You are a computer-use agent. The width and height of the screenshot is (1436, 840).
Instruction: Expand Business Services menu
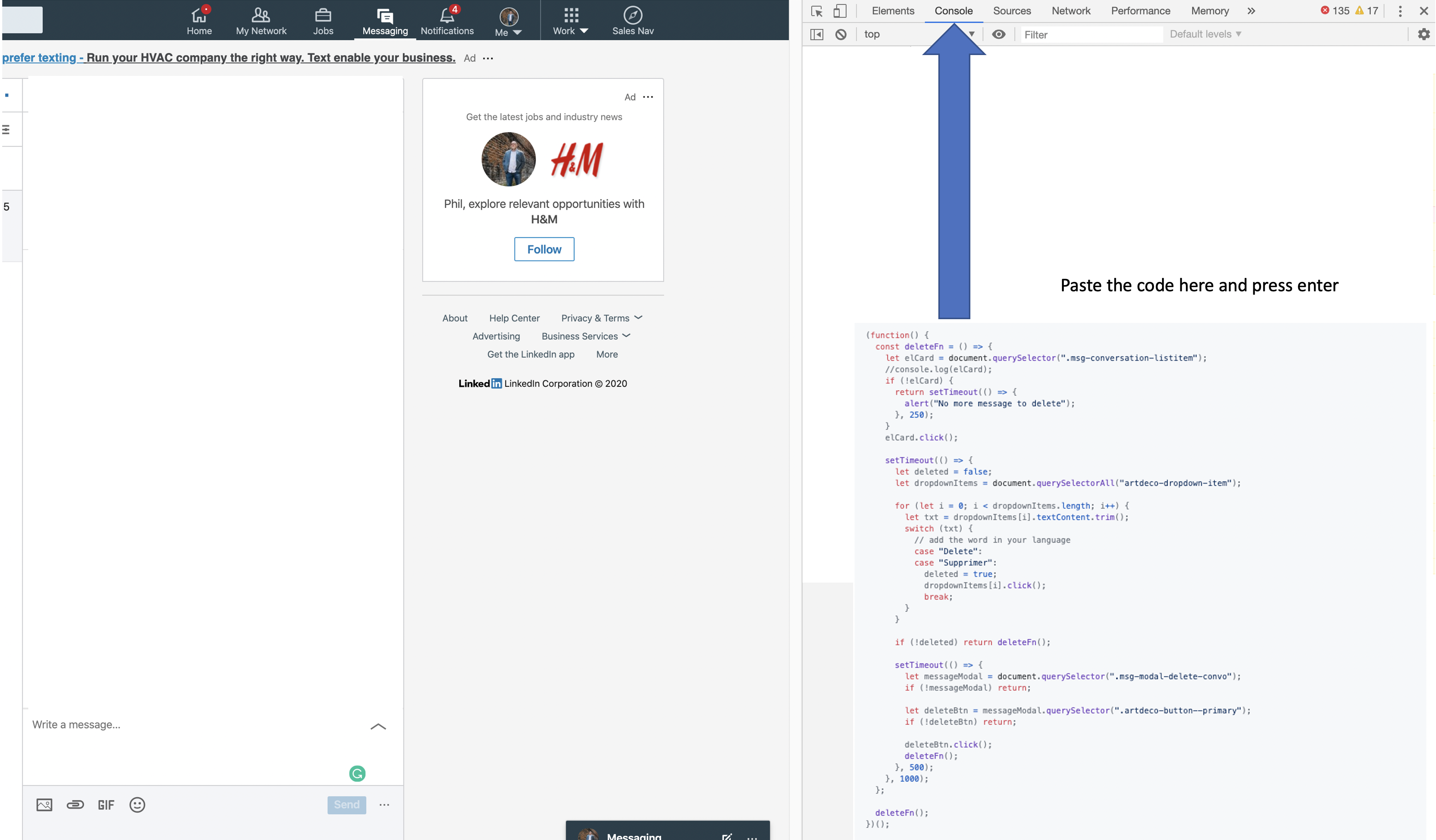pyautogui.click(x=586, y=336)
